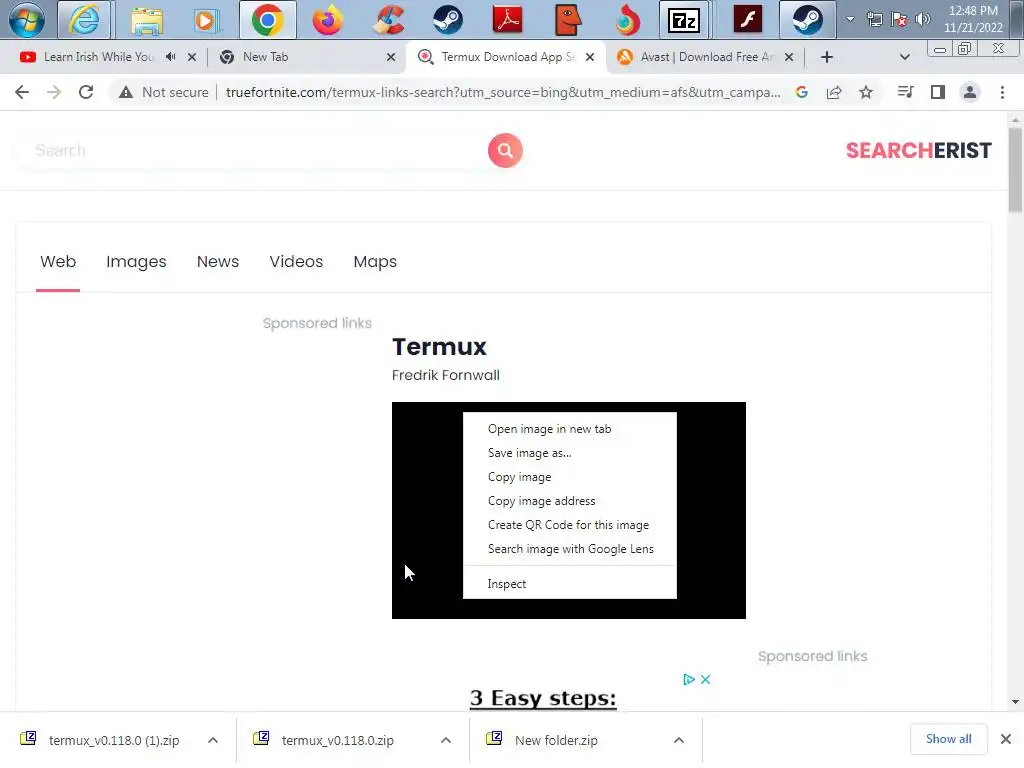Choose Search image with Google Lens
This screenshot has width=1024, height=768.
pyautogui.click(x=569, y=549)
